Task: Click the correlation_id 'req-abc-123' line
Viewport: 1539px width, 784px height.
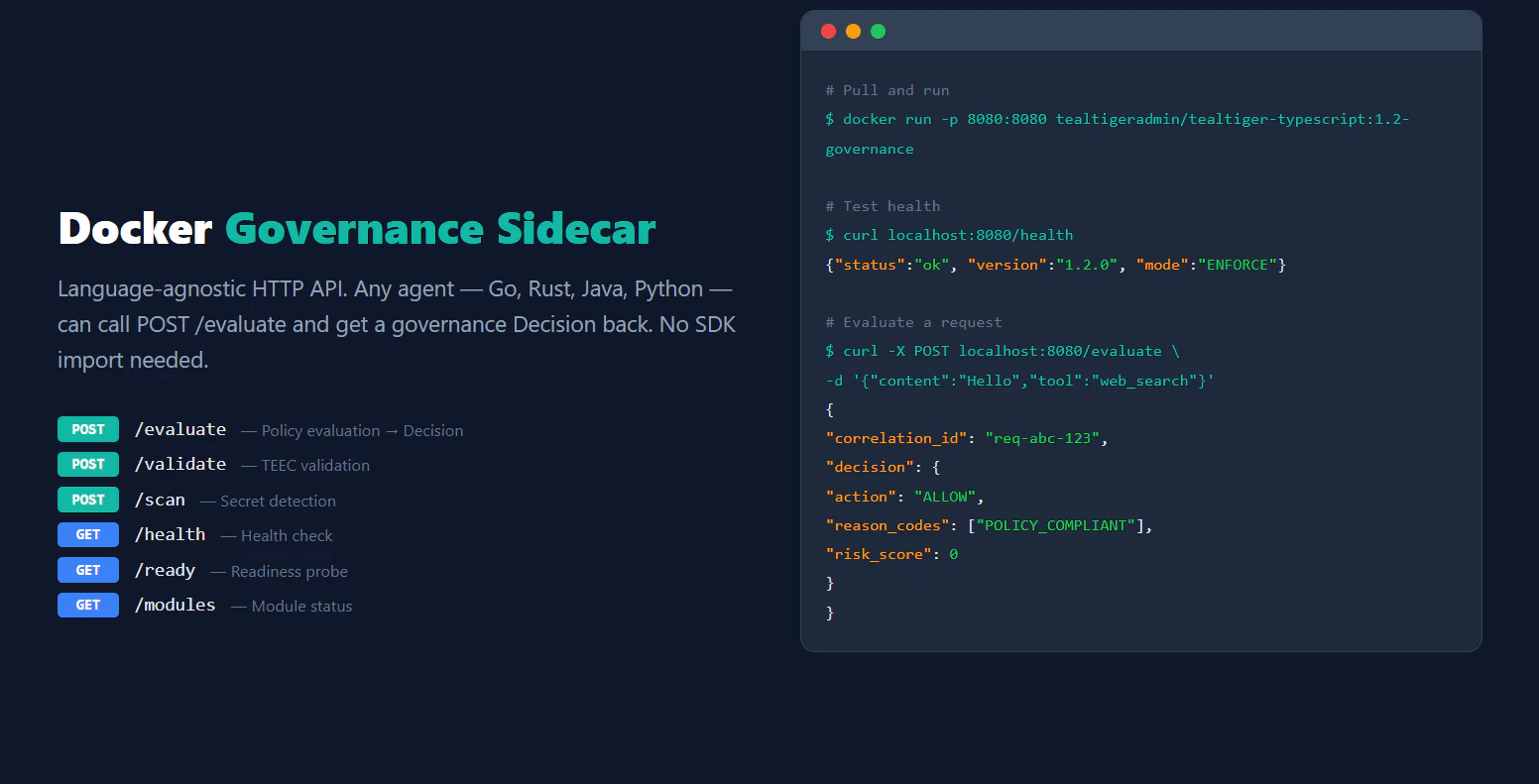Action: click(967, 438)
